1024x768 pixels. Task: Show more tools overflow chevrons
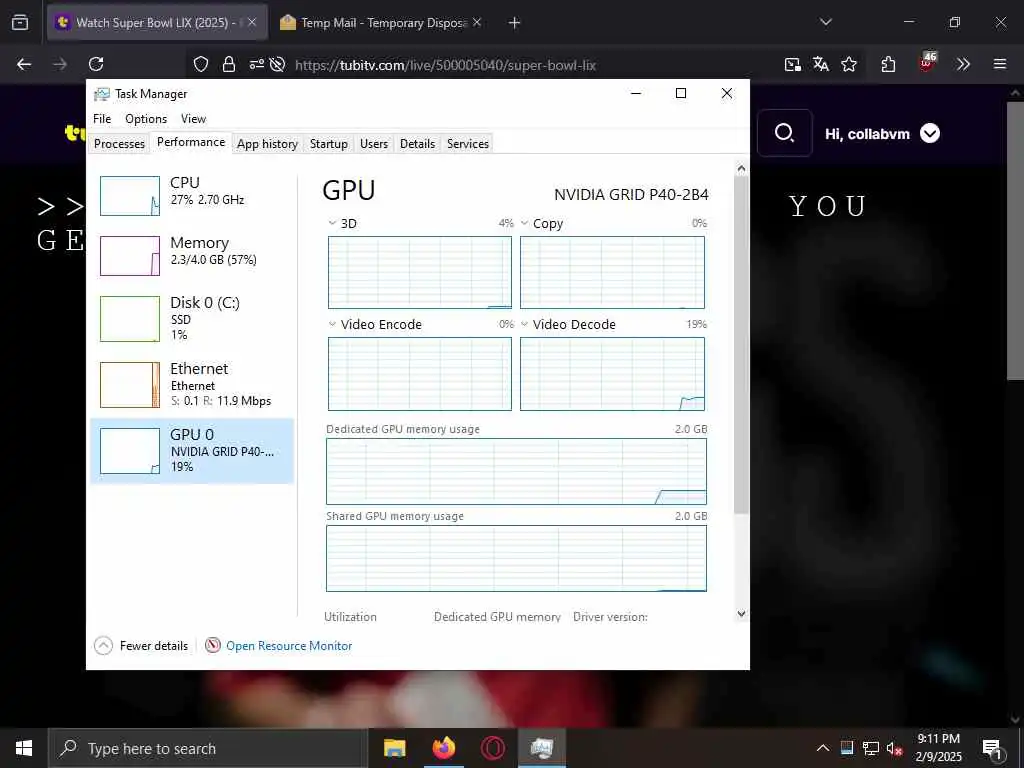tap(963, 64)
